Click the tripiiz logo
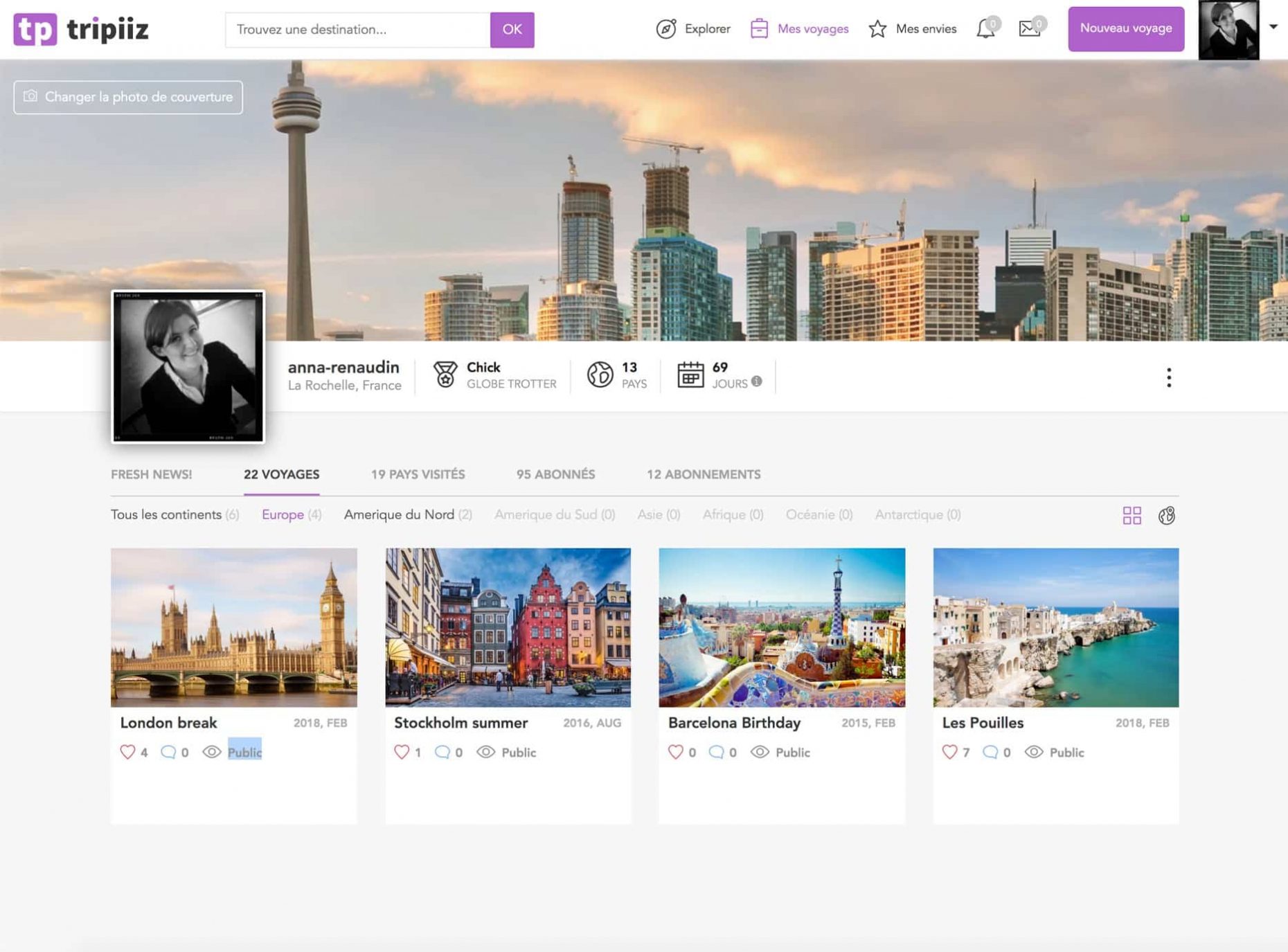 (x=81, y=29)
